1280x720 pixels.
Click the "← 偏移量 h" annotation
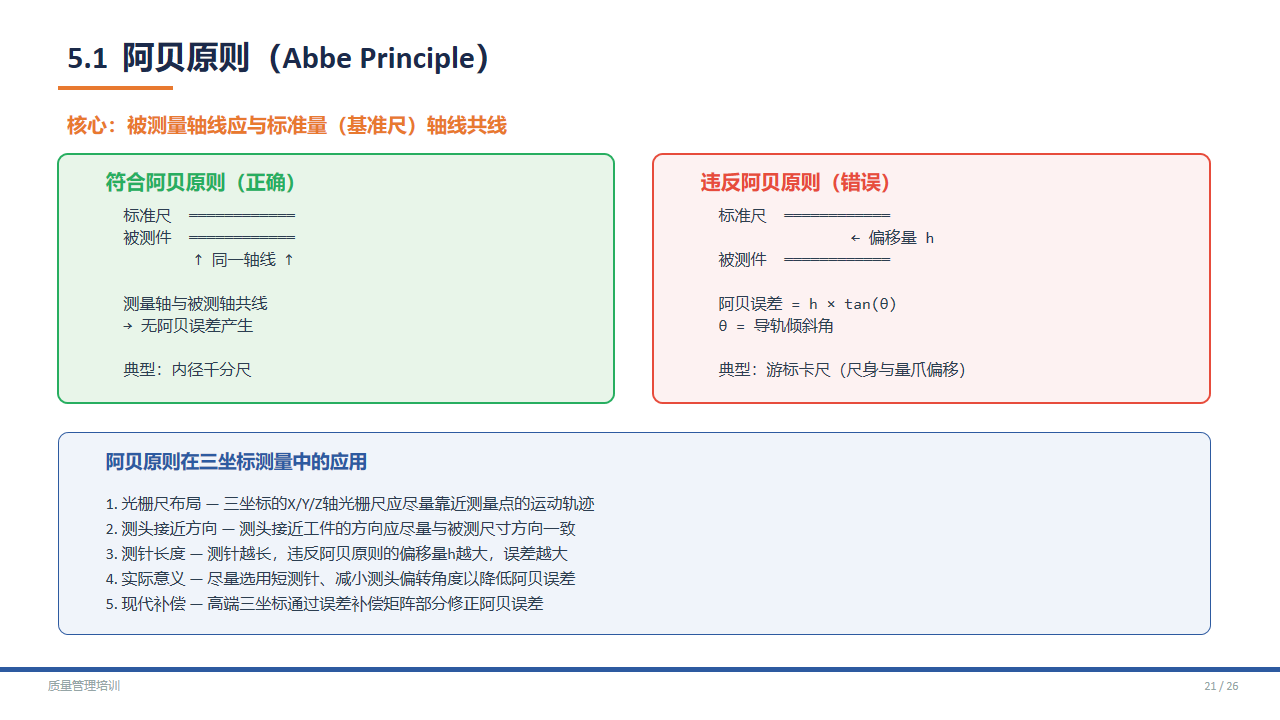click(x=892, y=238)
